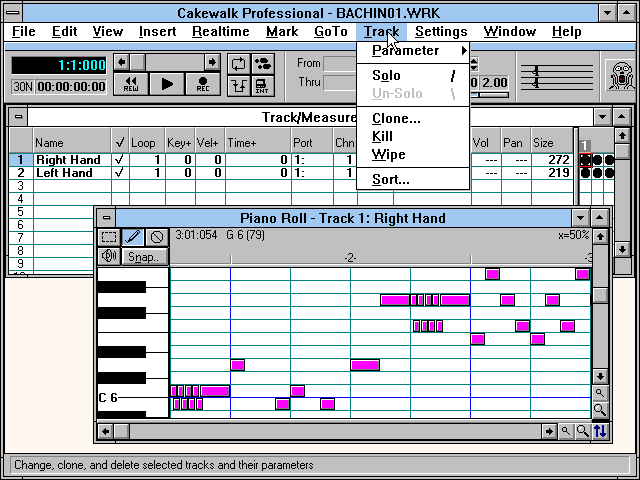Open the Realtime menu
Image resolution: width=640 pixels, height=480 pixels.
pyautogui.click(x=221, y=32)
